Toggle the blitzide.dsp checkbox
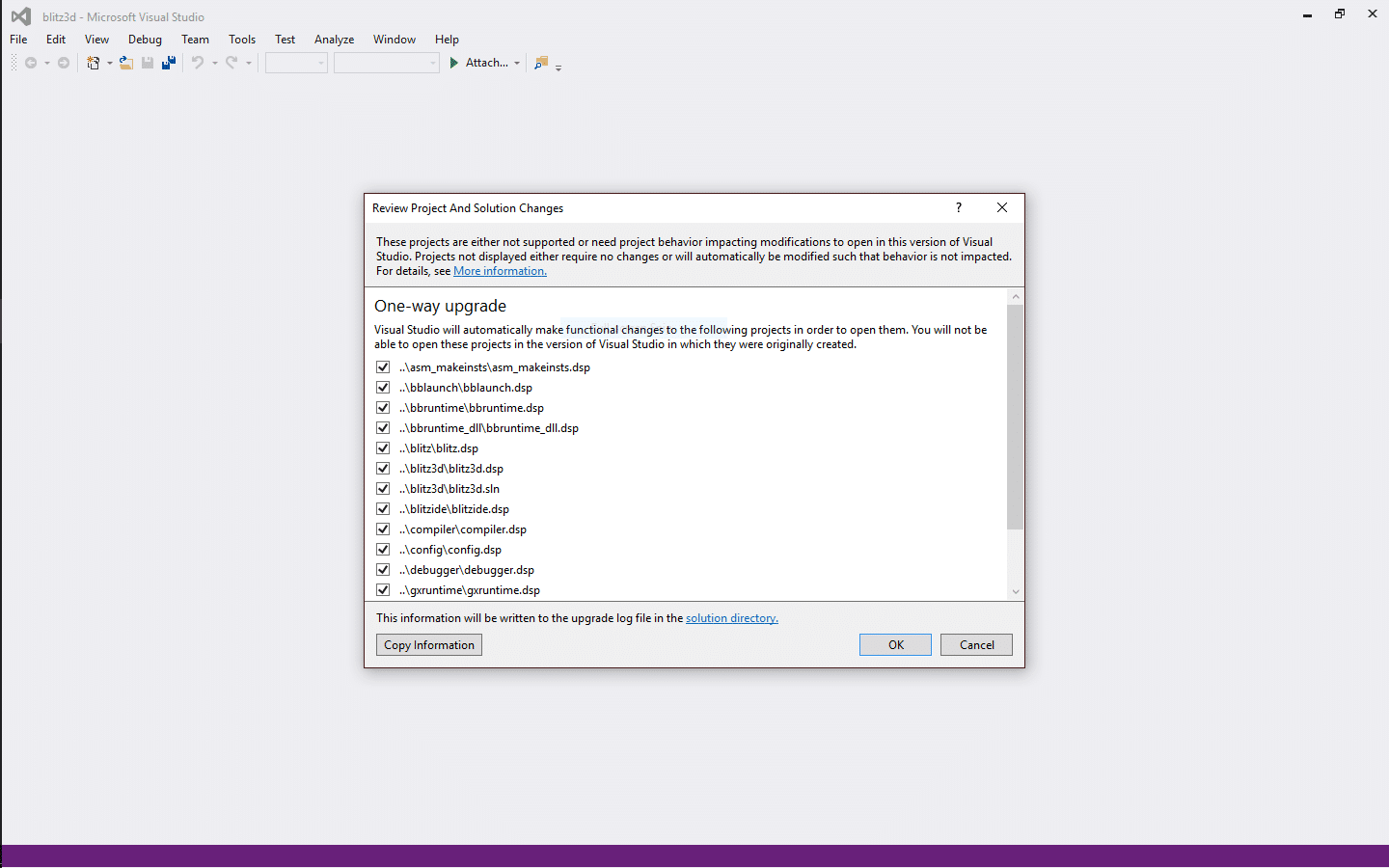Screen dimensions: 1389x868 [x=383, y=509]
